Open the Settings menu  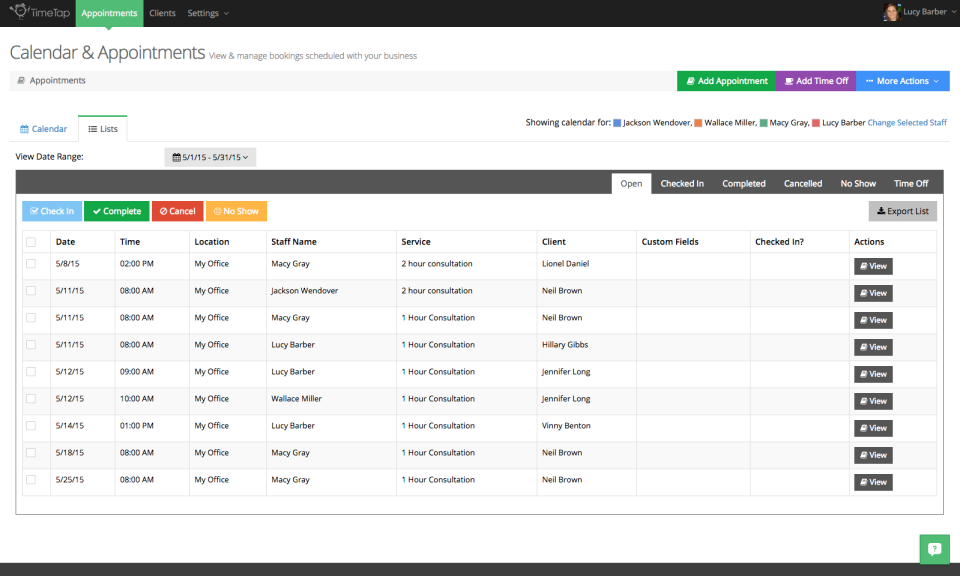(x=208, y=13)
